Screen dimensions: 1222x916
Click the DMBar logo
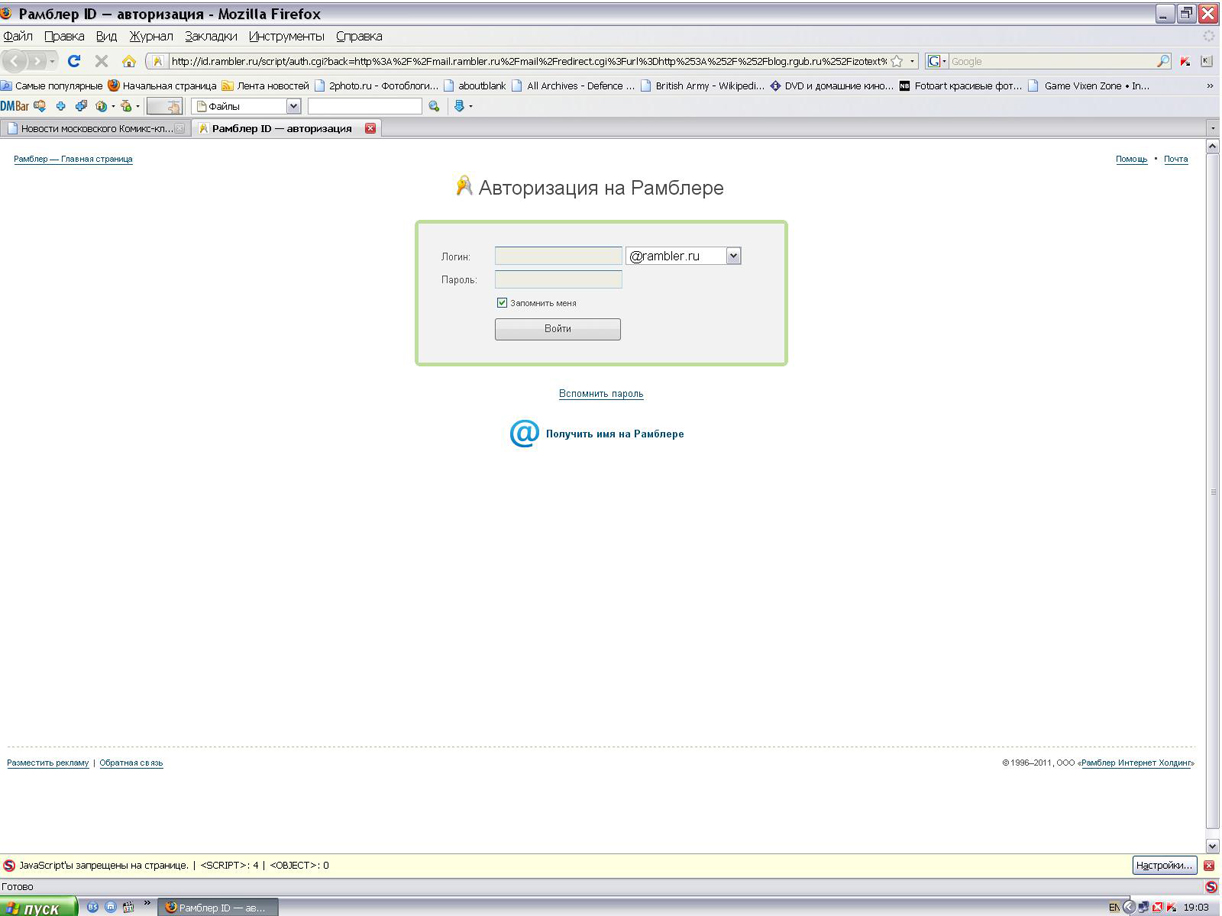pyautogui.click(x=15, y=106)
